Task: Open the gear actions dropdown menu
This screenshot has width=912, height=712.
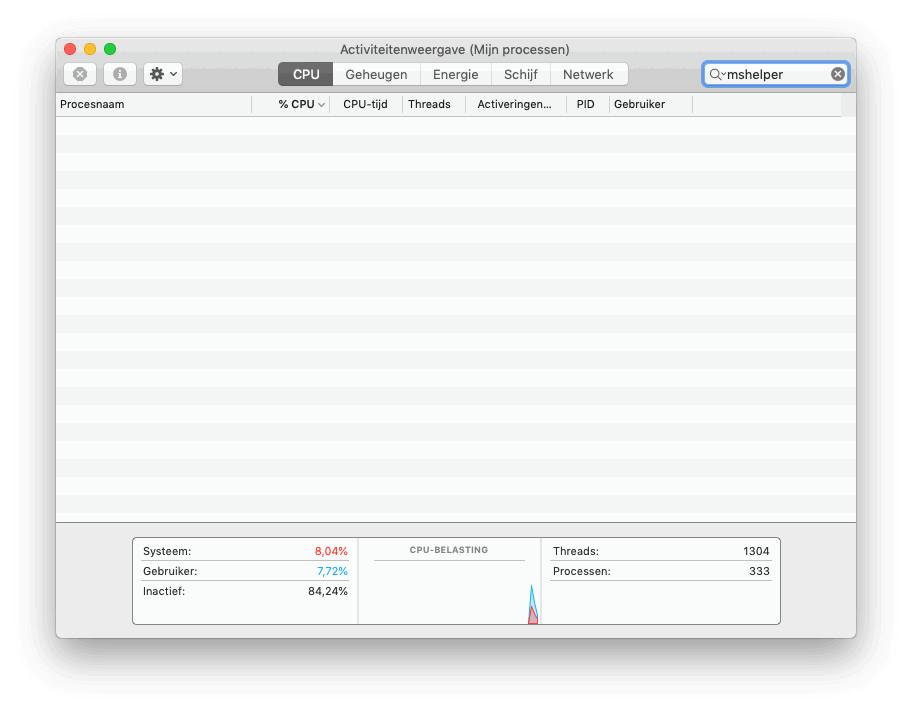Action: tap(163, 74)
